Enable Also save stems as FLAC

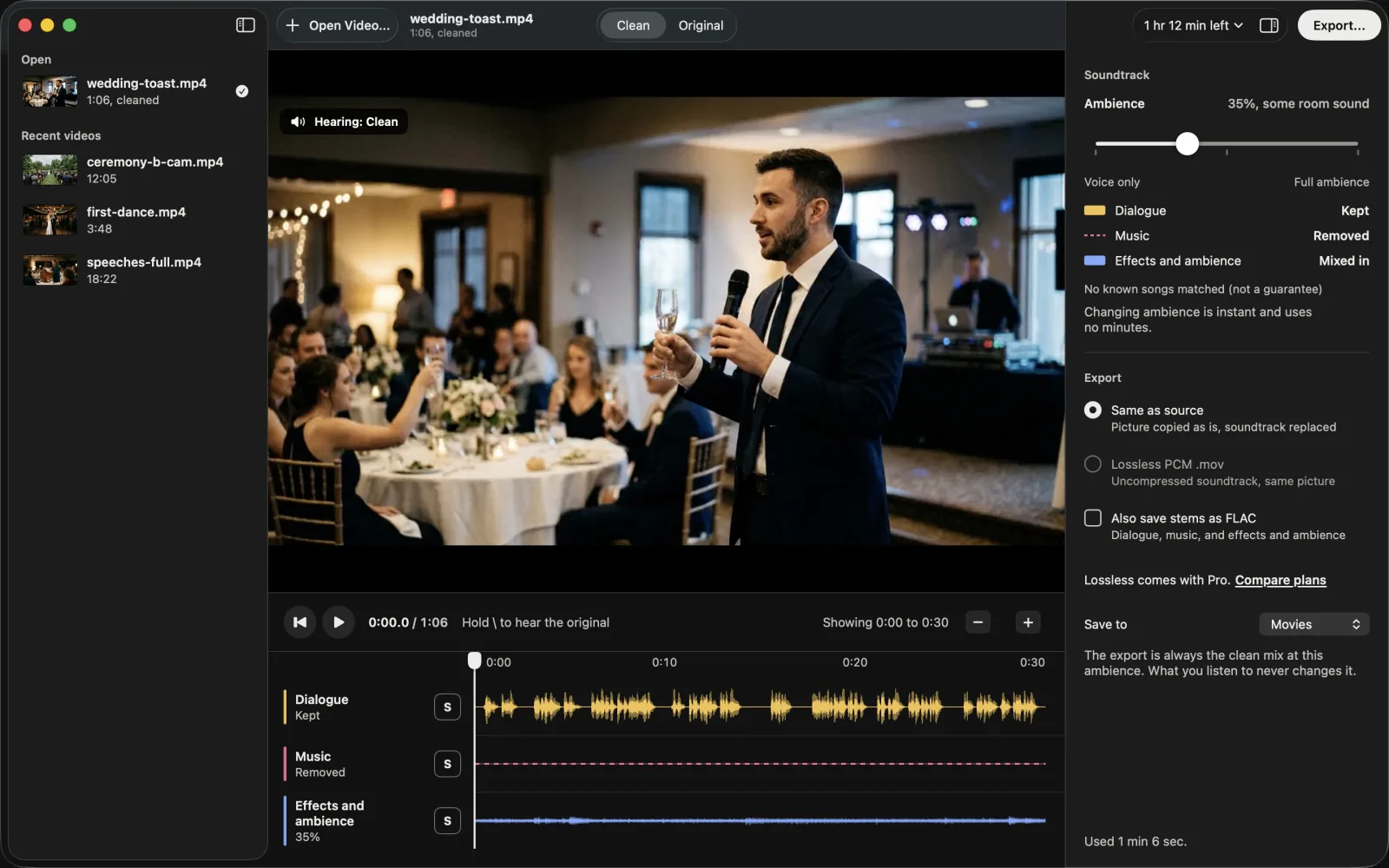[x=1093, y=518]
